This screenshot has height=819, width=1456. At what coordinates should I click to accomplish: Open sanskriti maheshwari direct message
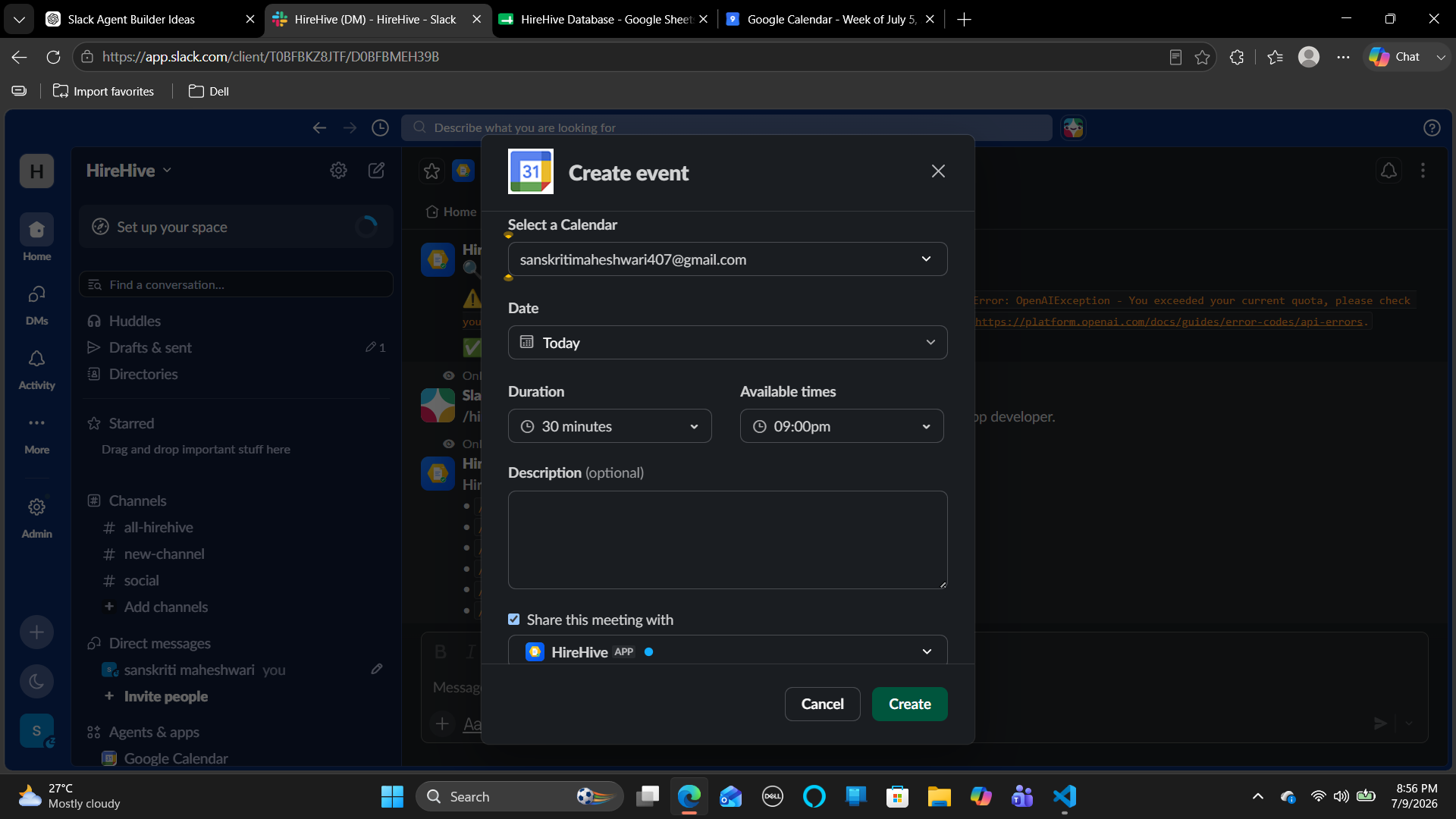pyautogui.click(x=236, y=670)
